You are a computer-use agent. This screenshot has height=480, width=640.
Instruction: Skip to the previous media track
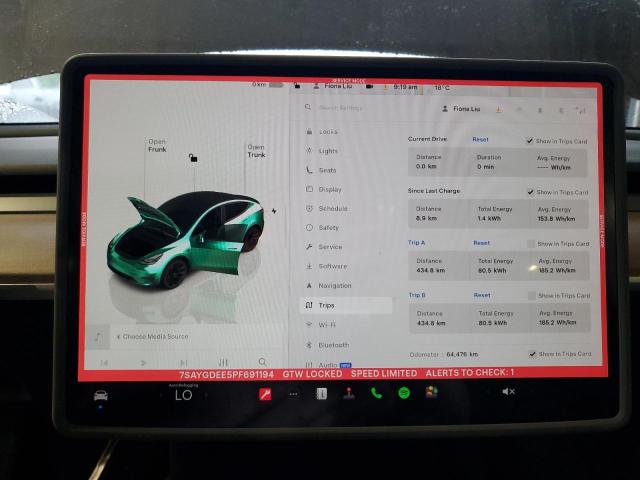coord(104,362)
